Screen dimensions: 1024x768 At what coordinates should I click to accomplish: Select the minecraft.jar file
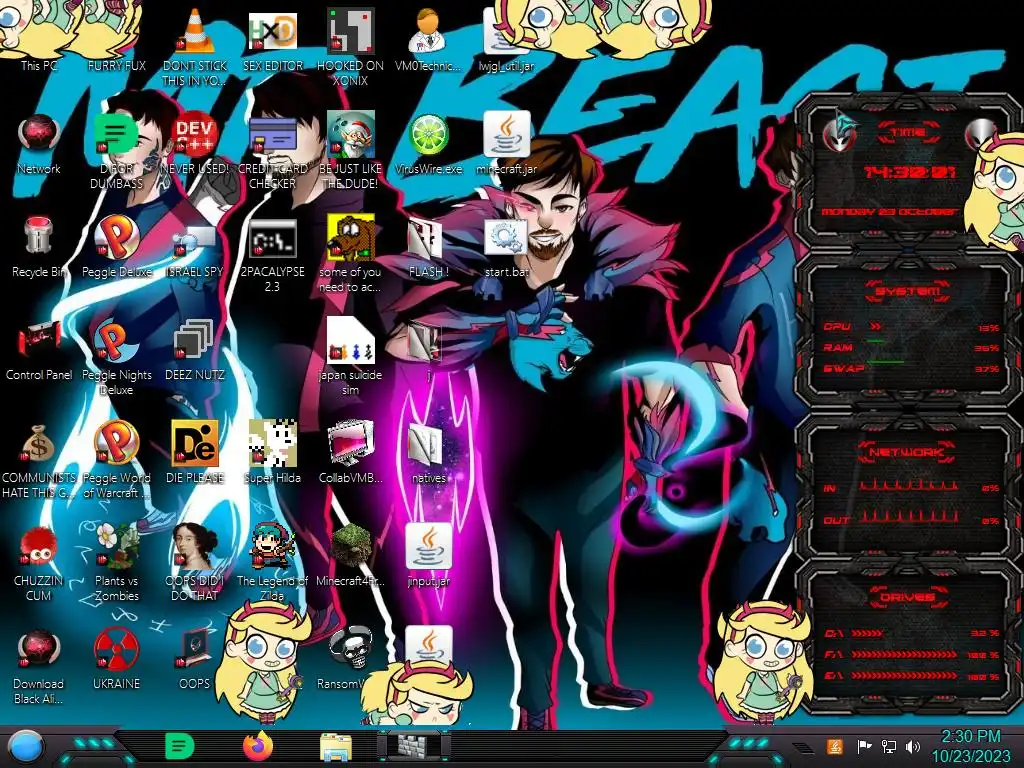pos(506,144)
